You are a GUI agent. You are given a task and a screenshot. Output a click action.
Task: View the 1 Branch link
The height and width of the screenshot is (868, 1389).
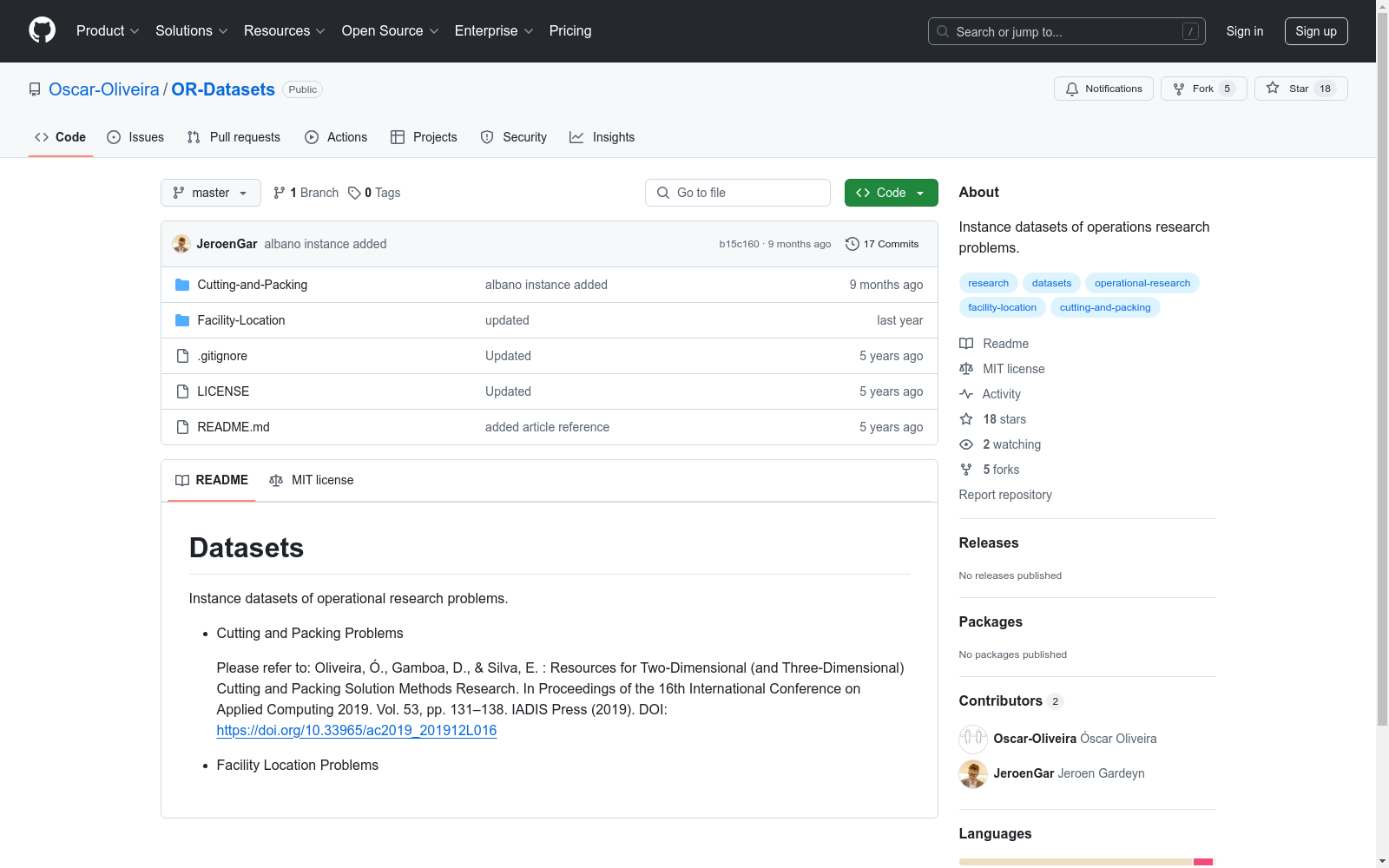tap(306, 193)
